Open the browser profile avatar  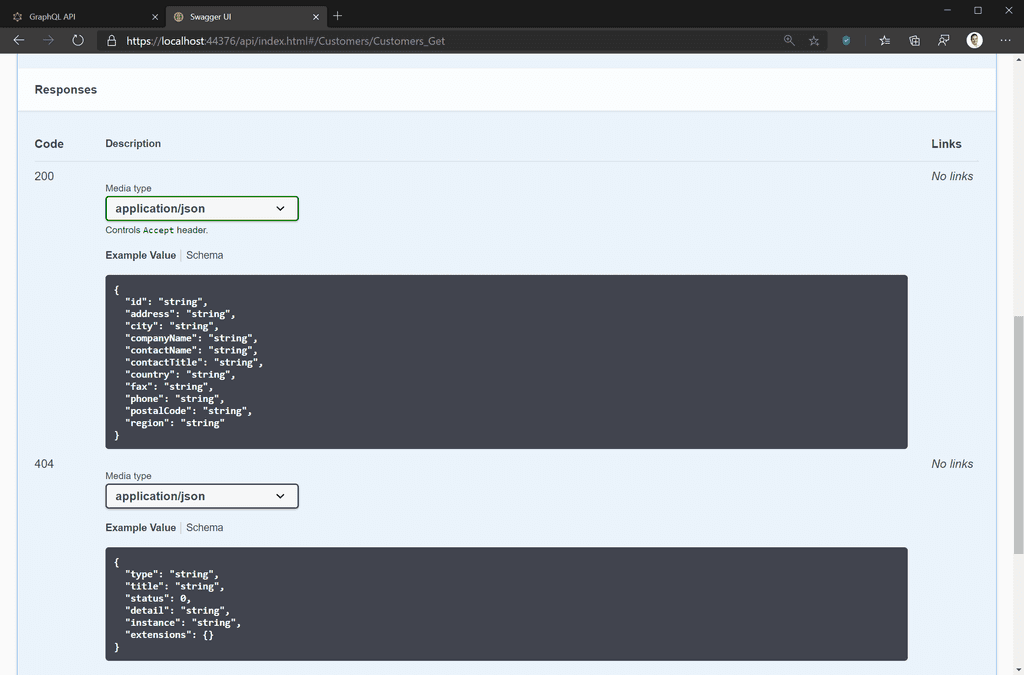point(973,40)
